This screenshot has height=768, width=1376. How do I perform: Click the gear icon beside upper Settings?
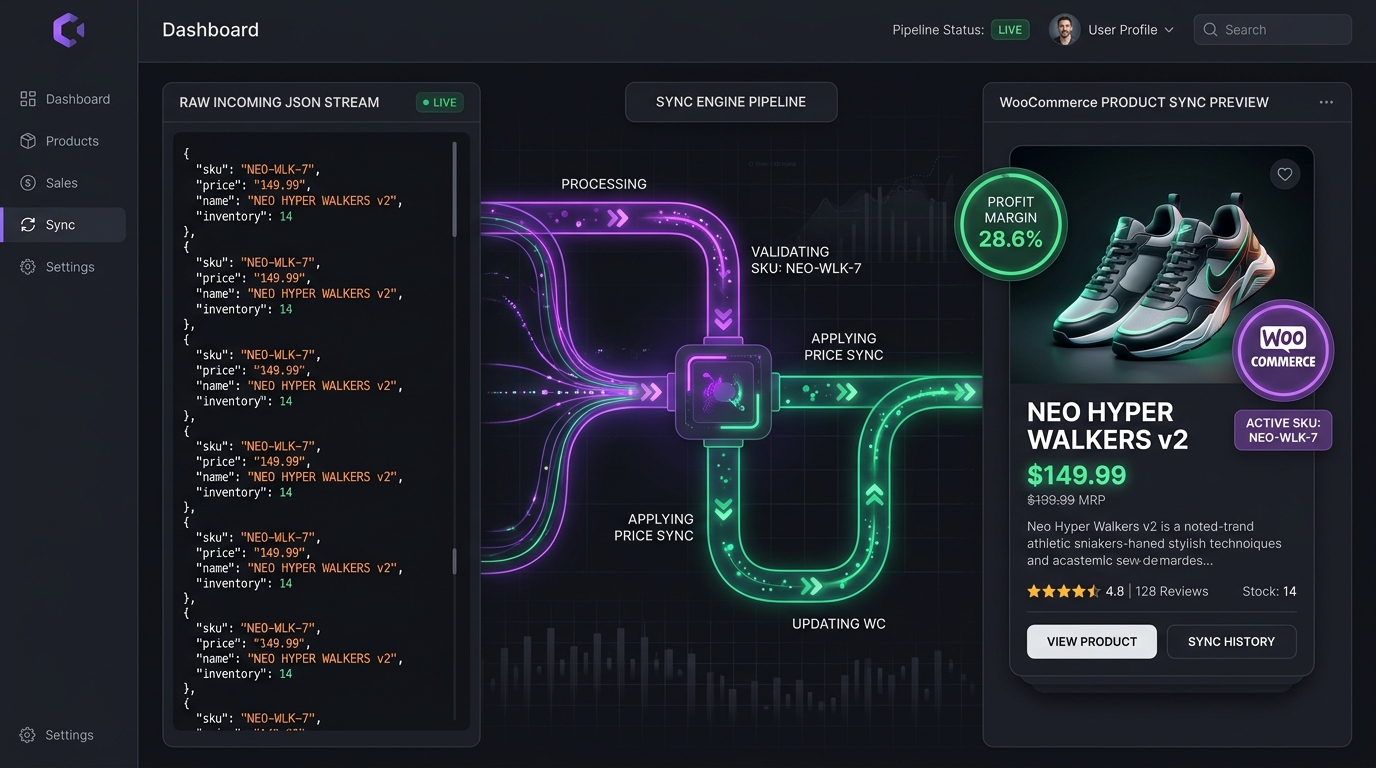[28, 267]
